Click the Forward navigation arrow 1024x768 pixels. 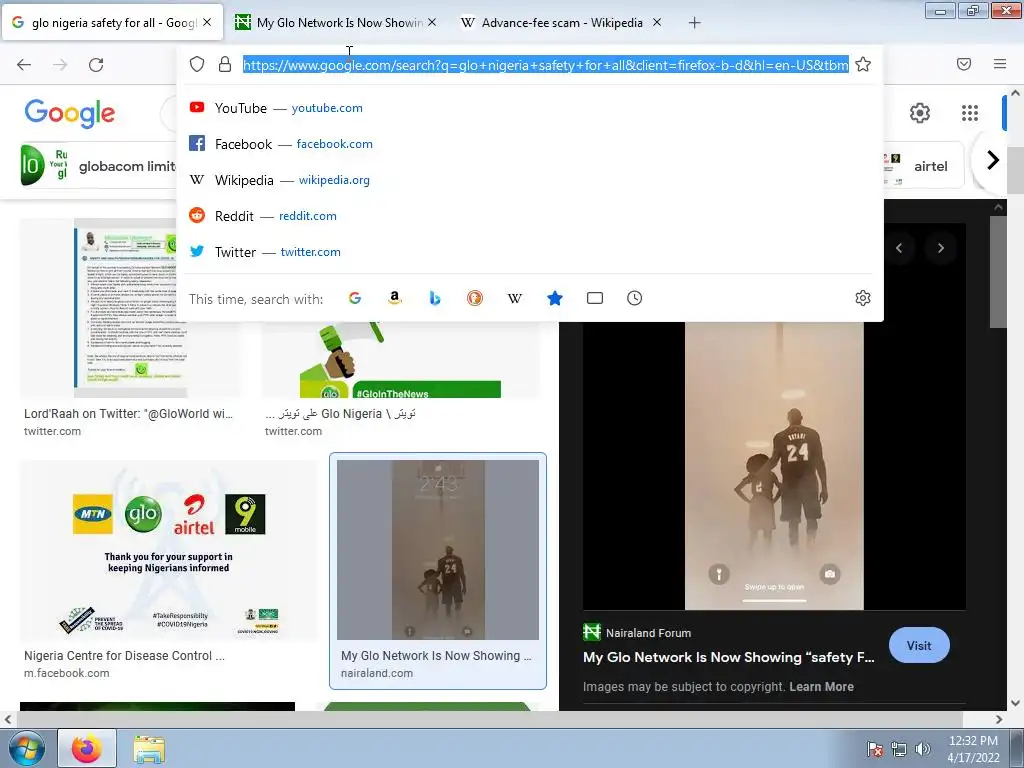click(60, 65)
